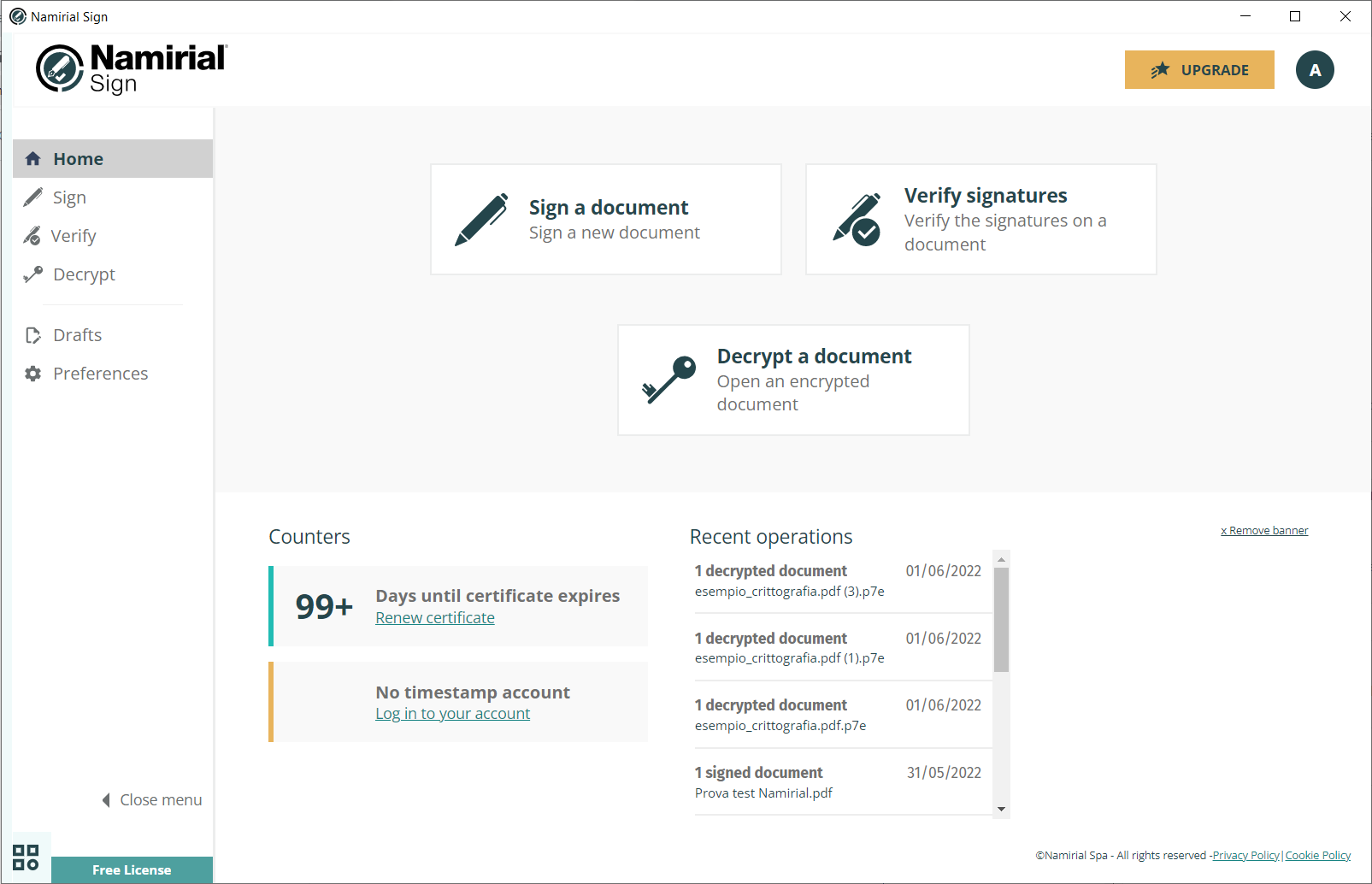1372x884 pixels.
Task: Click the Recent operations scrollbar thumb
Action: pyautogui.click(x=1001, y=620)
